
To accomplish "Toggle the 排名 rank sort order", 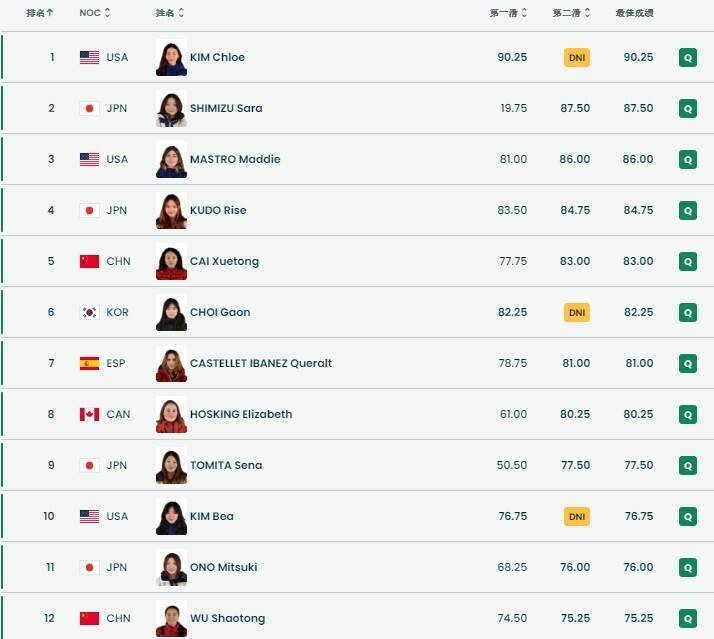I will pos(40,13).
